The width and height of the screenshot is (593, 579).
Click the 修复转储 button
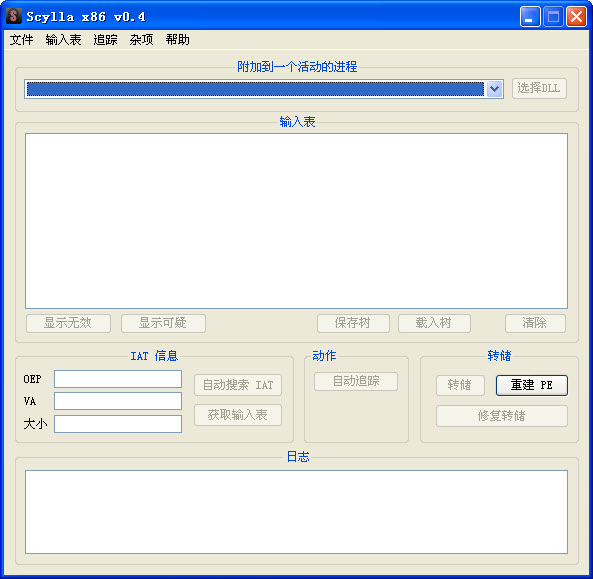pos(501,416)
